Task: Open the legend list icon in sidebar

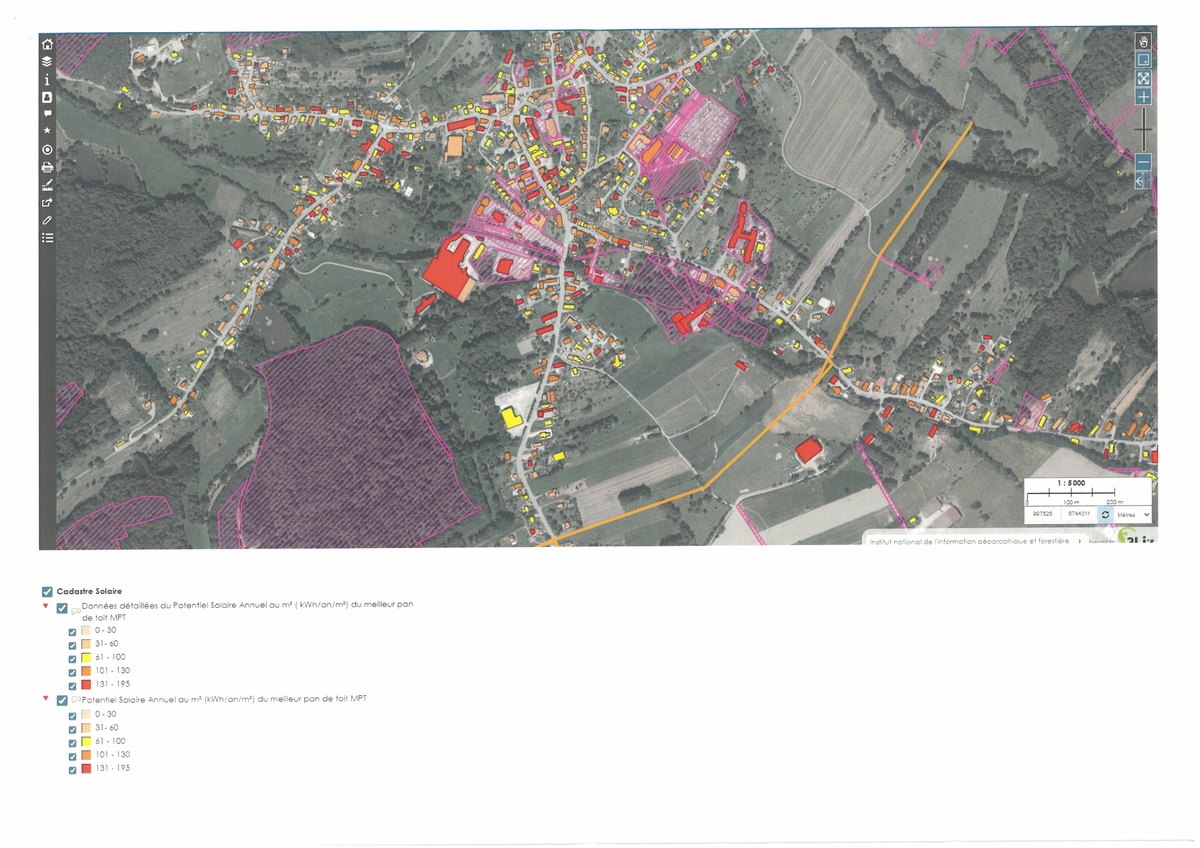Action: (47, 238)
